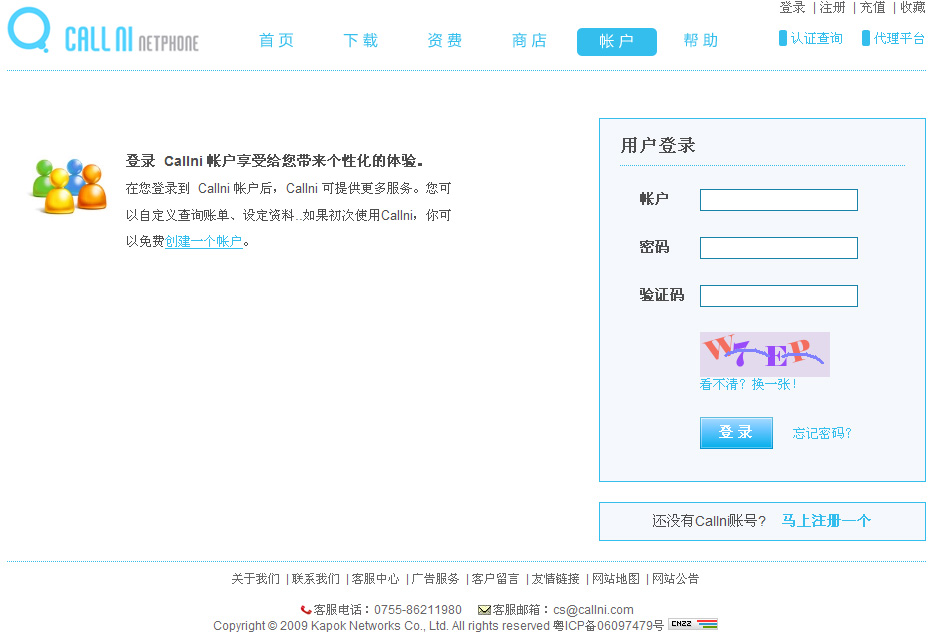This screenshot has width=938, height=639.
Task: Focus the 验证码 captcha input field
Action: pos(779,296)
